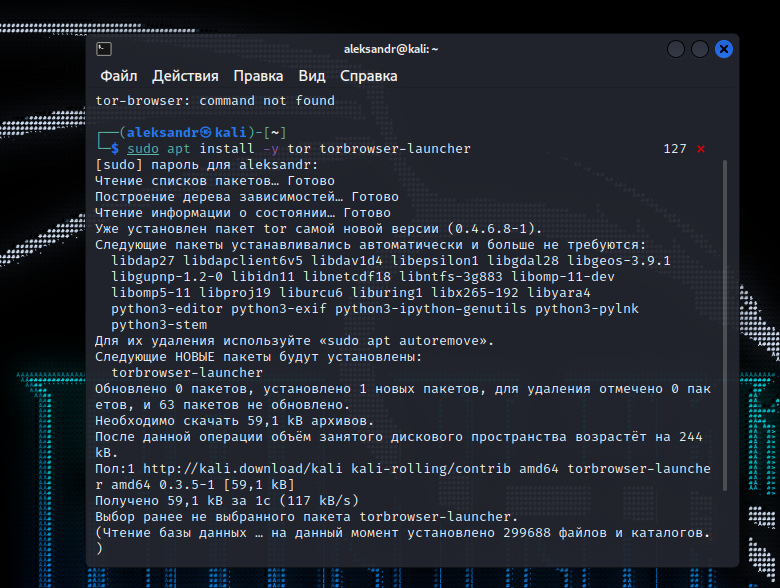Click the terminal vertical scrollbar
780x588 pixels.
click(x=725, y=325)
